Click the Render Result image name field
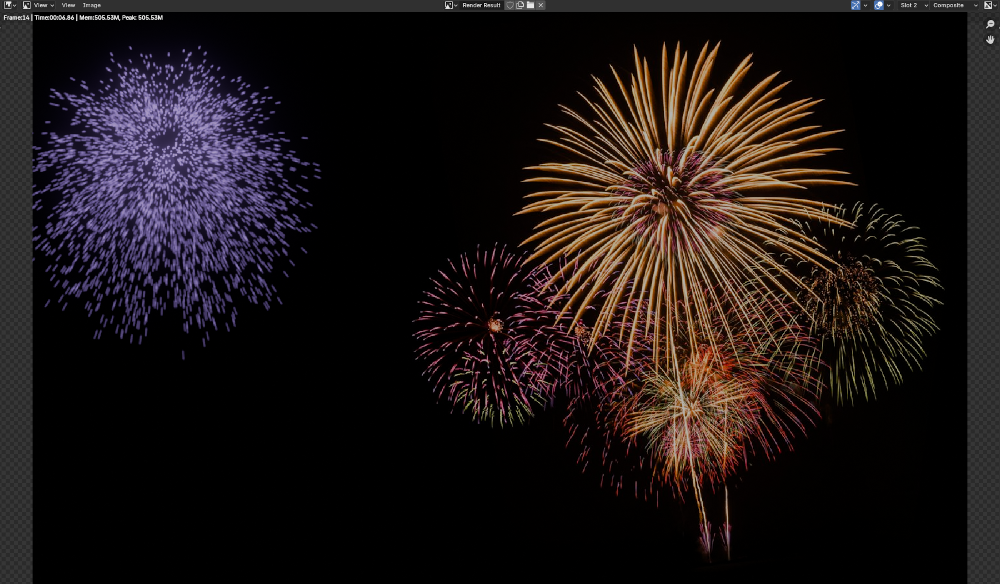This screenshot has height=584, width=1000. (x=481, y=5)
